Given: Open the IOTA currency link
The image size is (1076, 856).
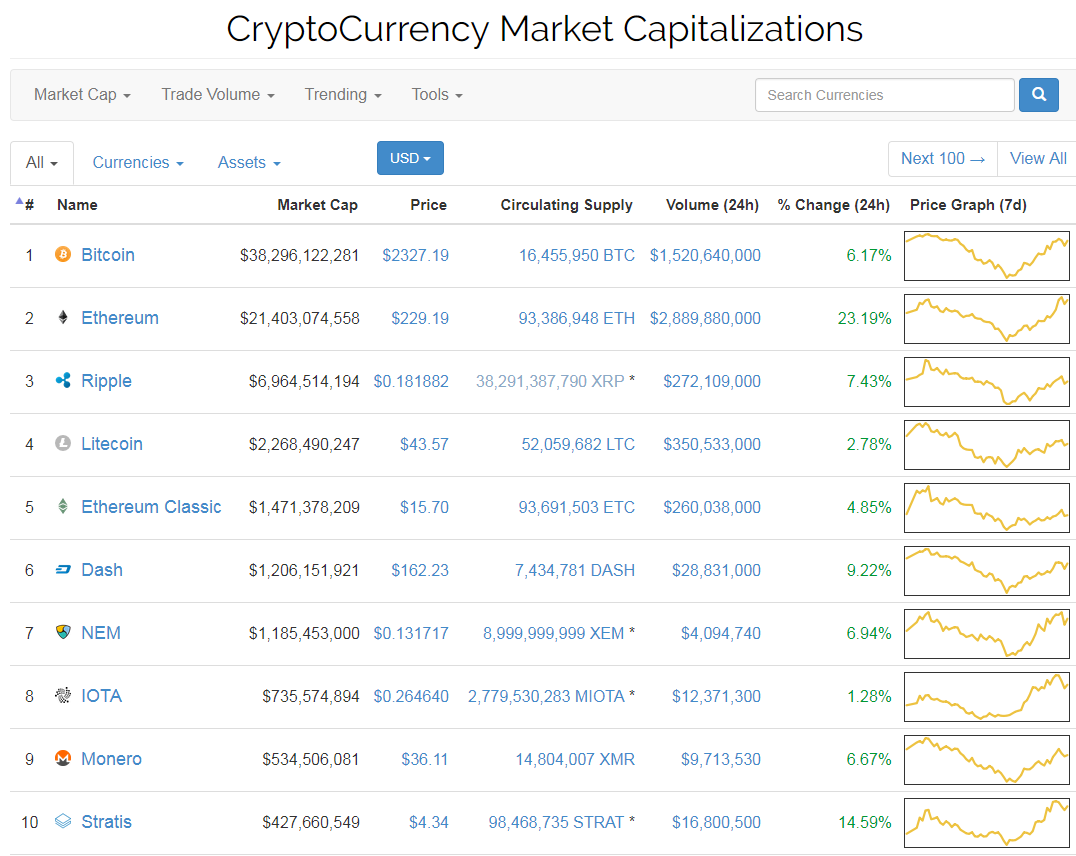Looking at the screenshot, I should tap(102, 696).
